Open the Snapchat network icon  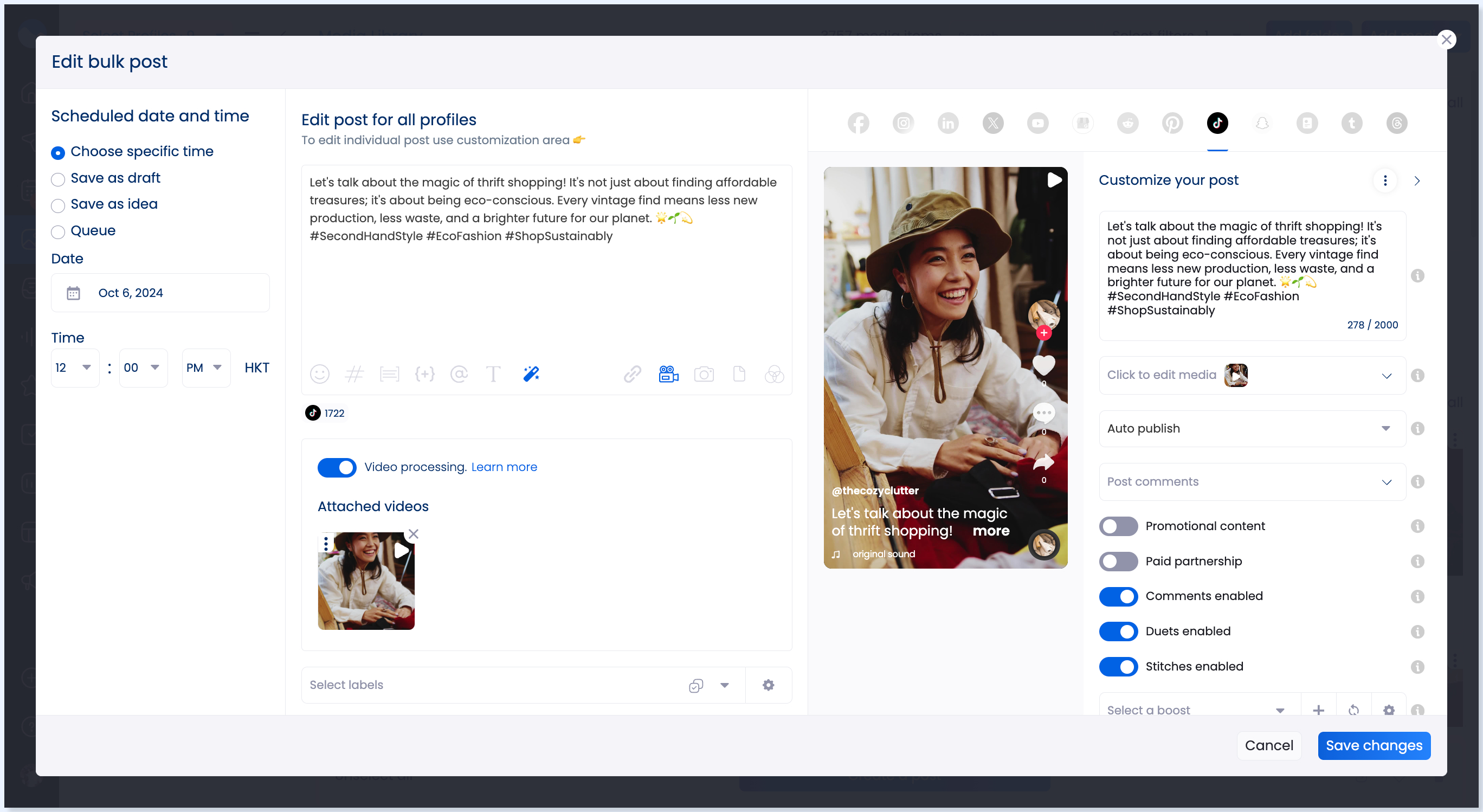point(1262,123)
